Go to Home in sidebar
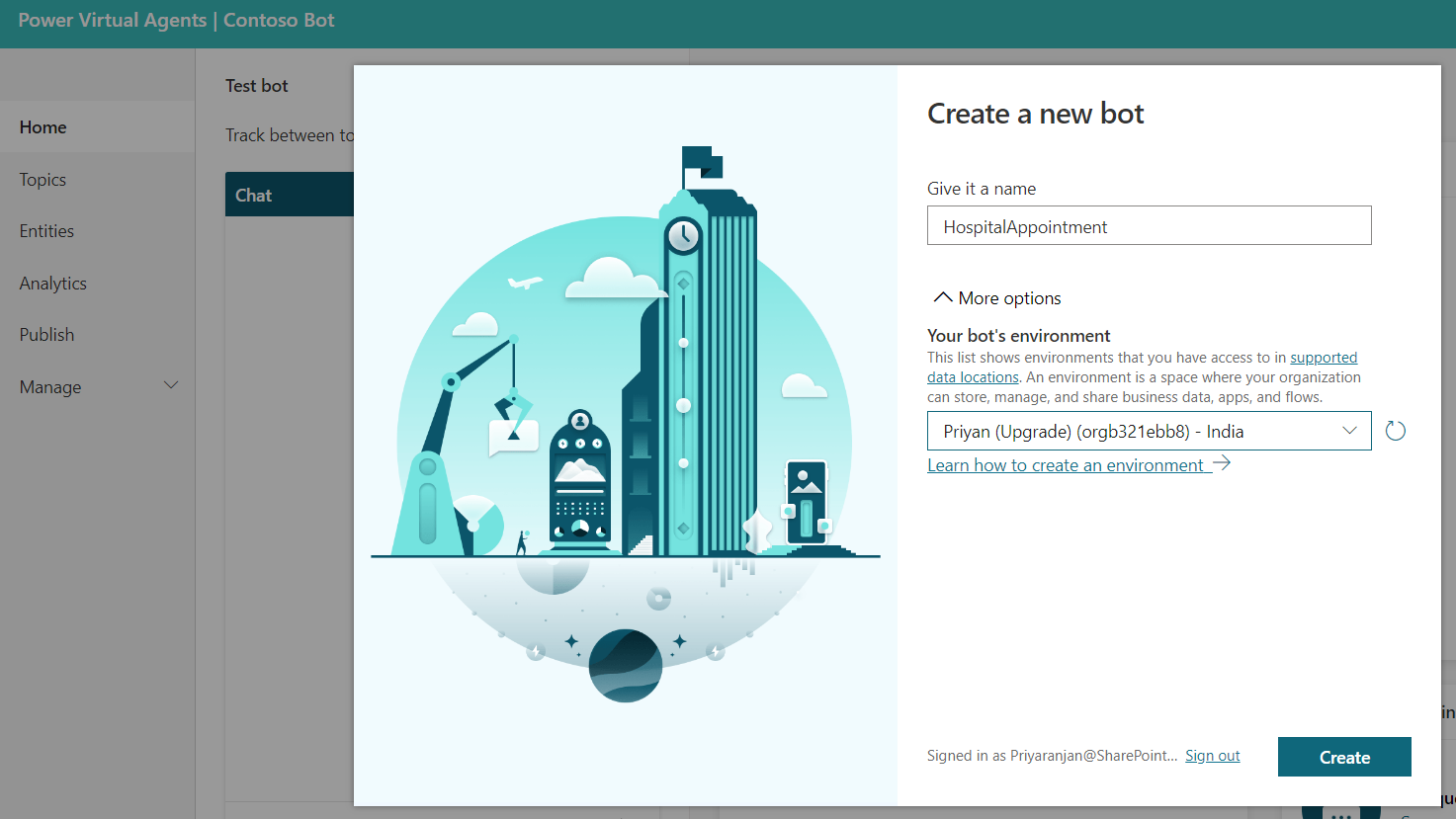The height and width of the screenshot is (819, 1456). click(x=97, y=126)
